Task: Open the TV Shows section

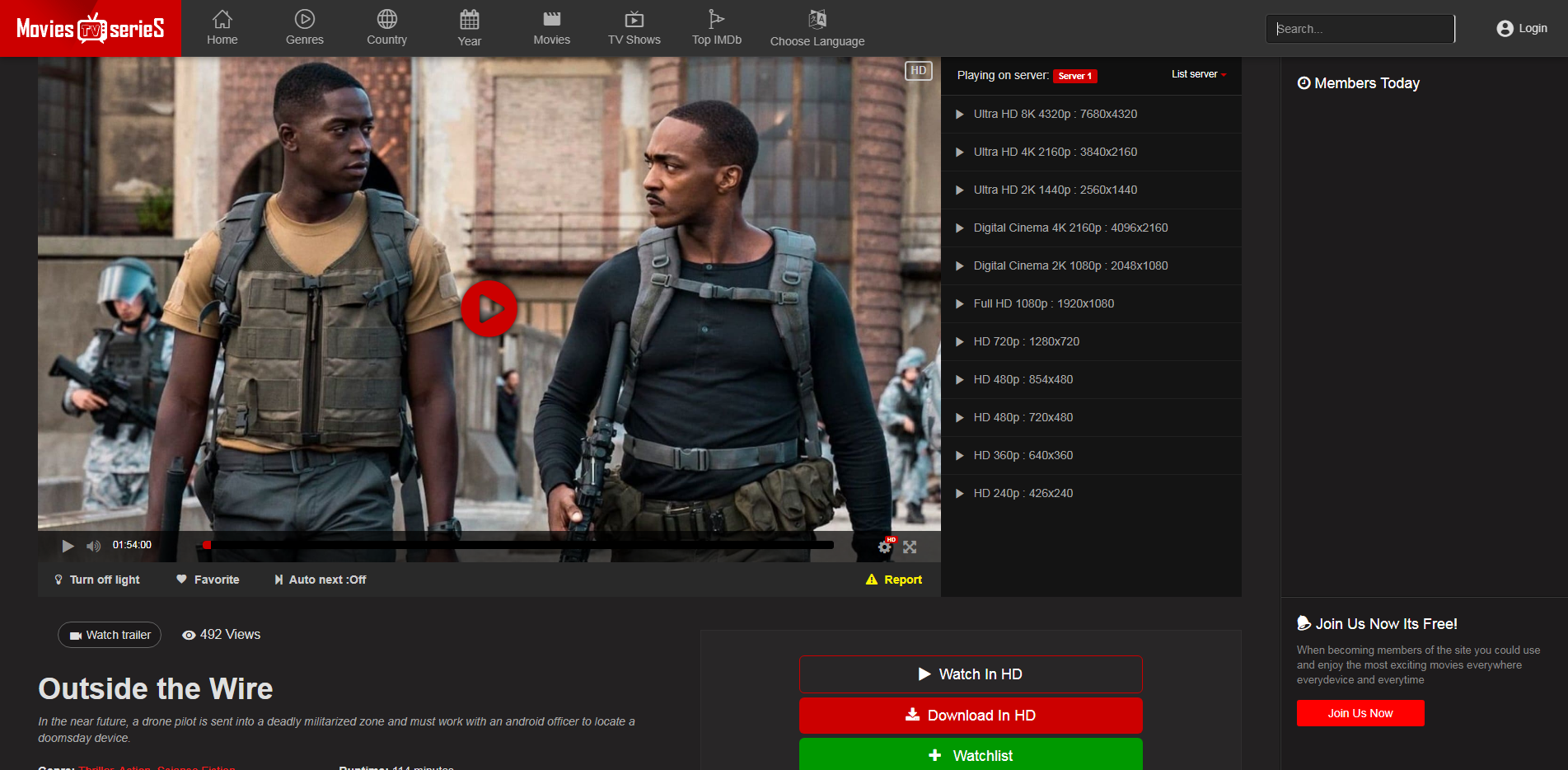Action: [x=634, y=28]
